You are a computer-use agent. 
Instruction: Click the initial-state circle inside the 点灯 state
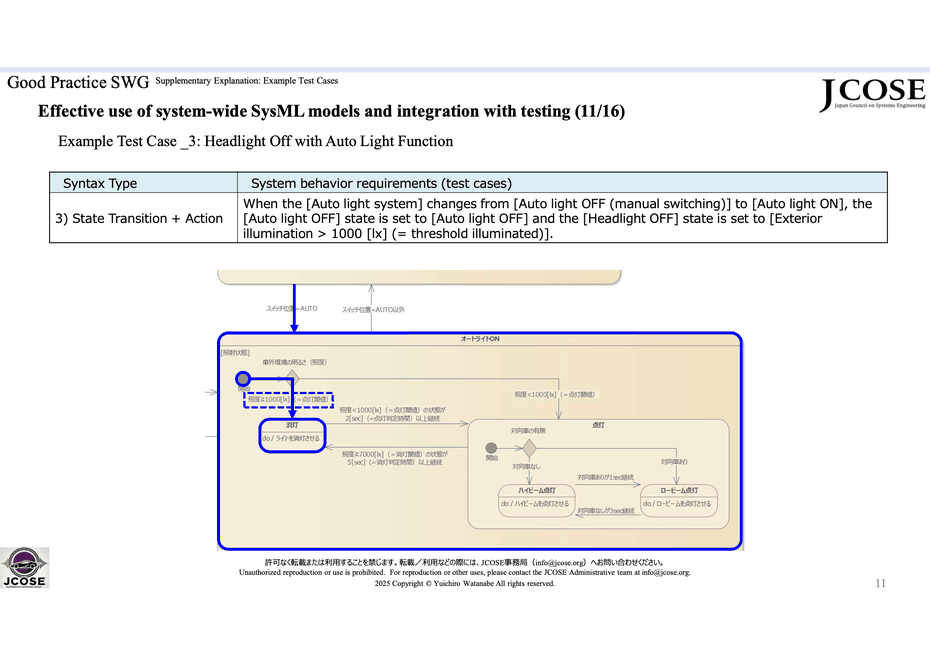(491, 448)
